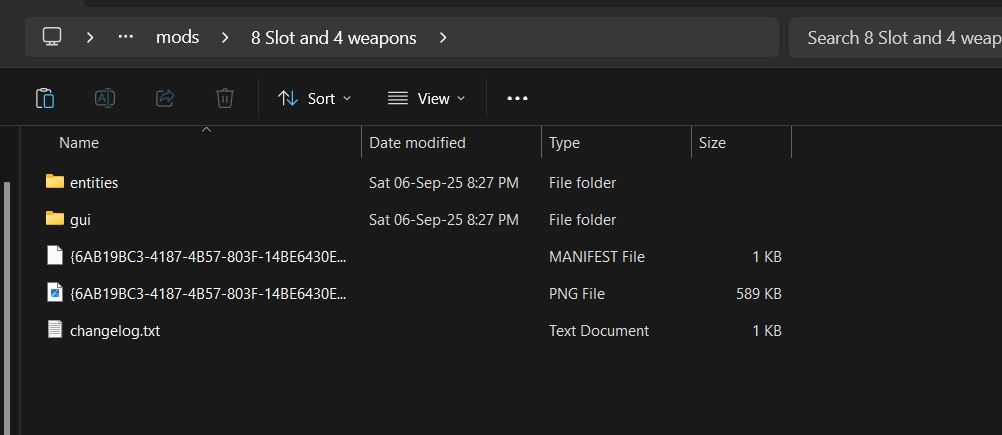Screen dimensions: 1002x435
Task: Click the 1 KB size of the MANIFEST file
Action: pos(767,257)
